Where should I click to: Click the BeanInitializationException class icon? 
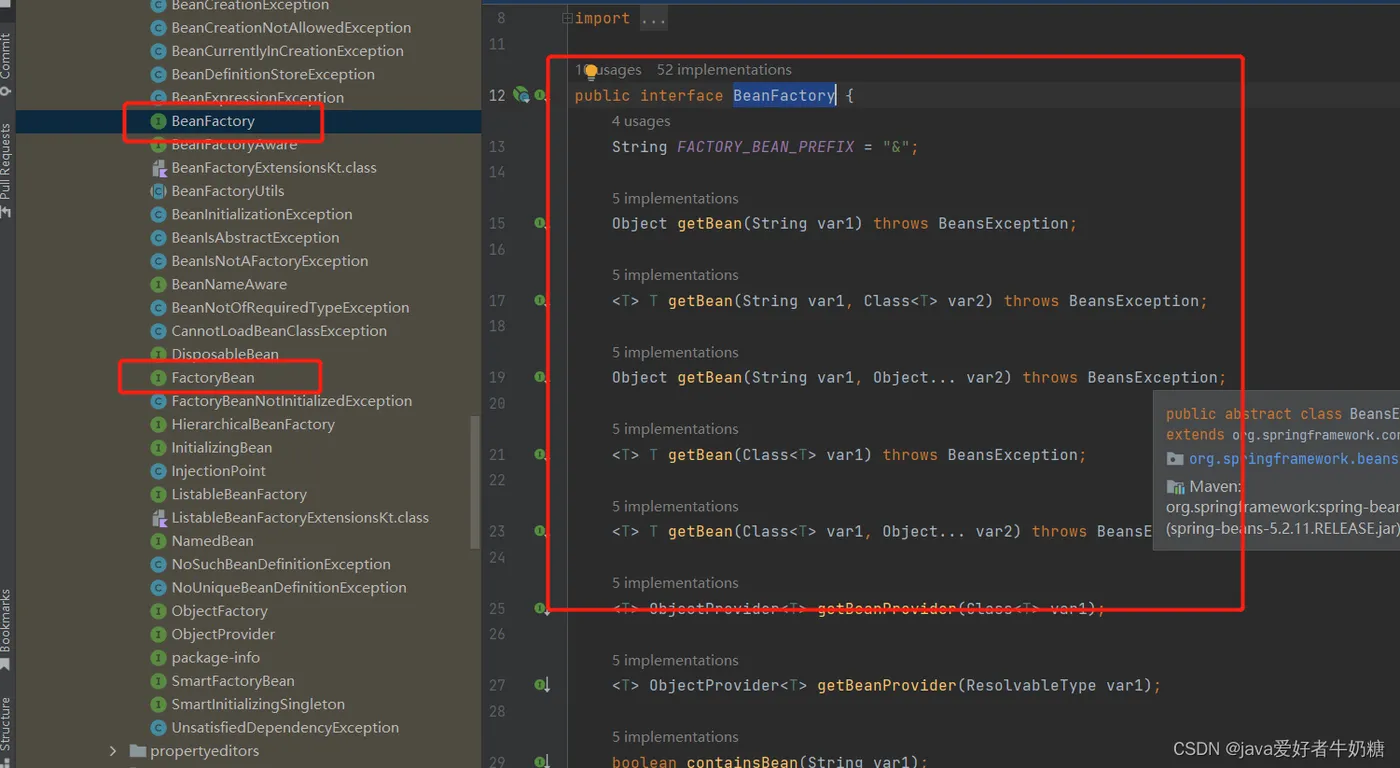pos(158,214)
